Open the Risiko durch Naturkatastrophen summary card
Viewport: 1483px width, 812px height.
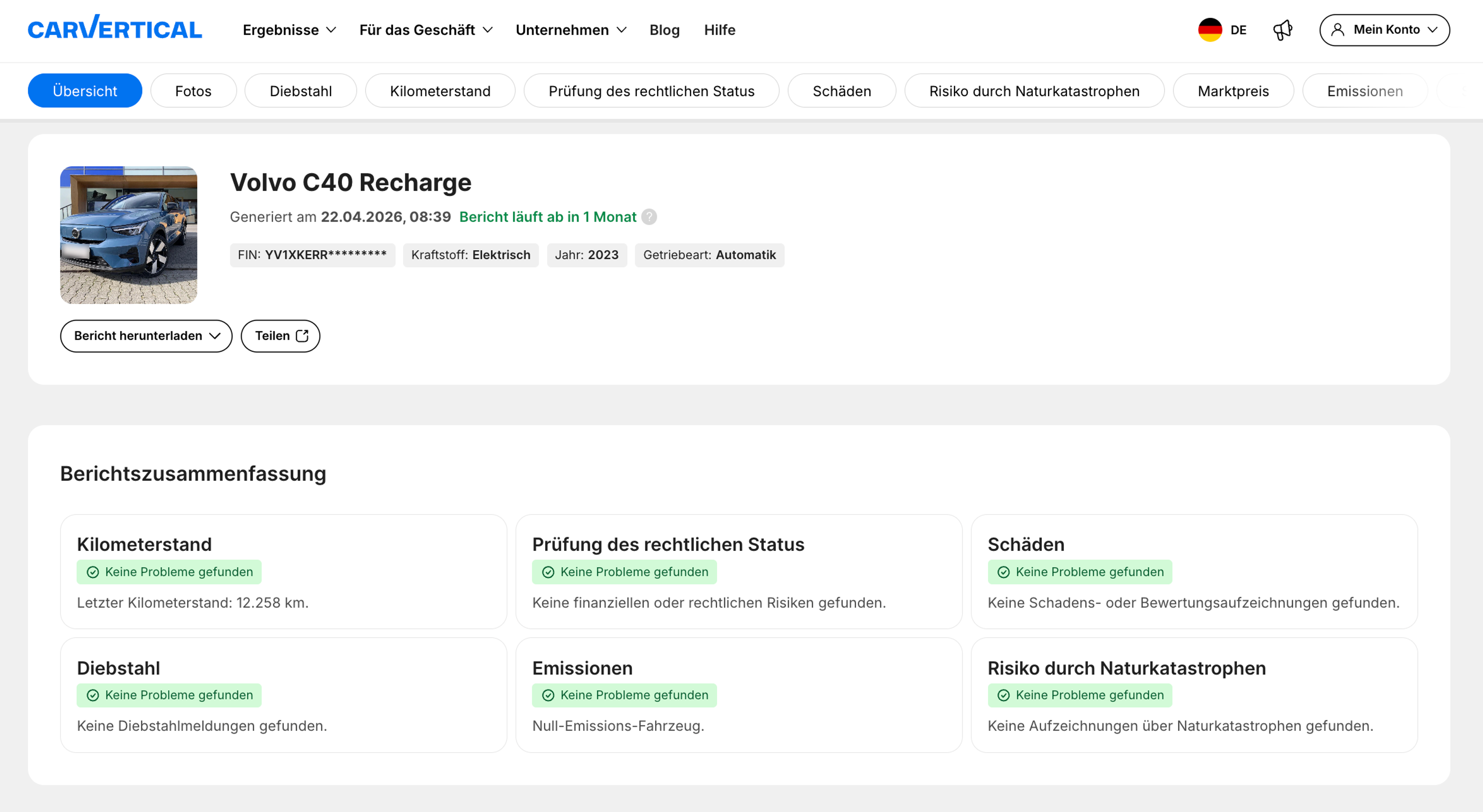[1194, 695]
